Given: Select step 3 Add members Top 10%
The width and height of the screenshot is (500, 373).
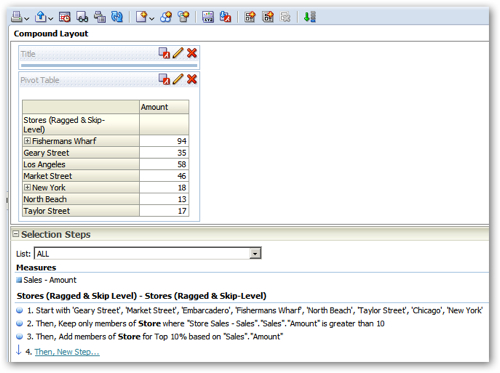Looking at the screenshot, I should (154, 337).
